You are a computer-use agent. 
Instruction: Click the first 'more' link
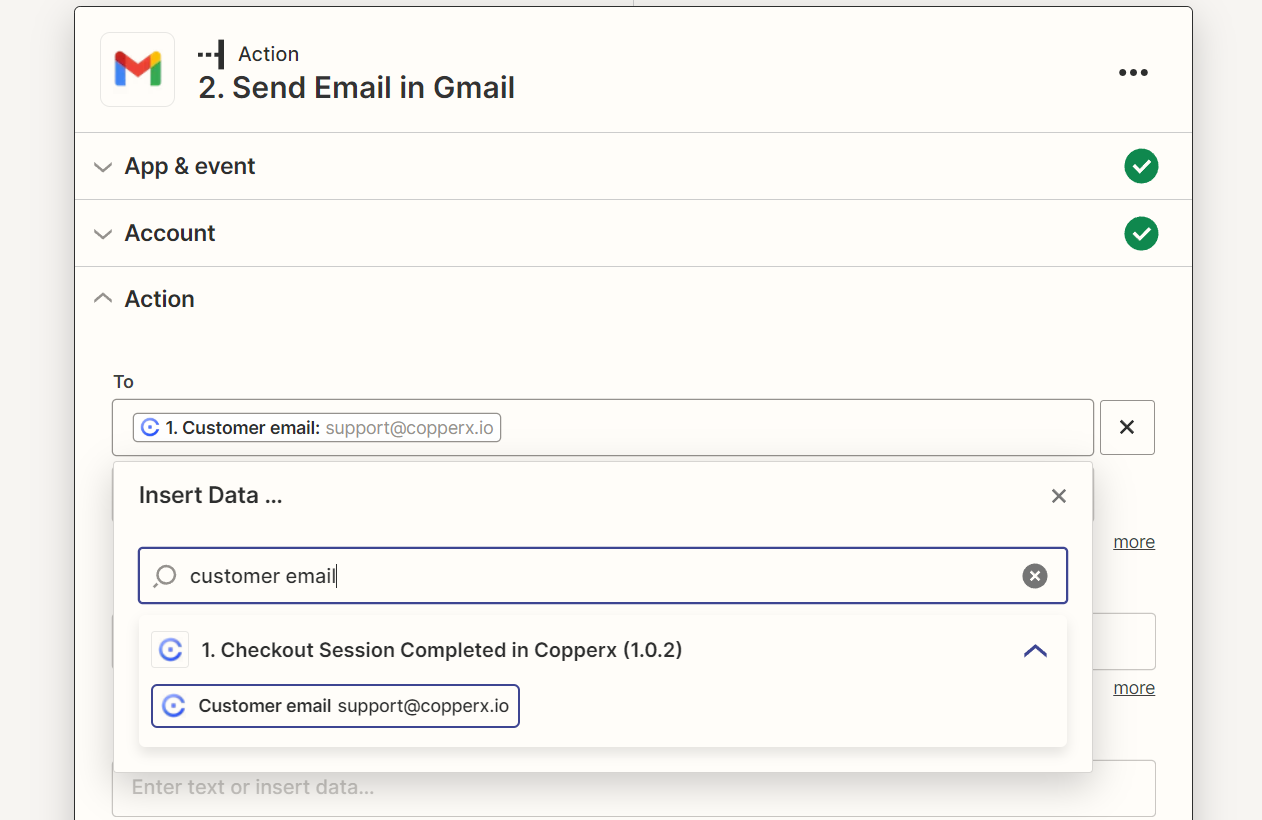(1134, 542)
